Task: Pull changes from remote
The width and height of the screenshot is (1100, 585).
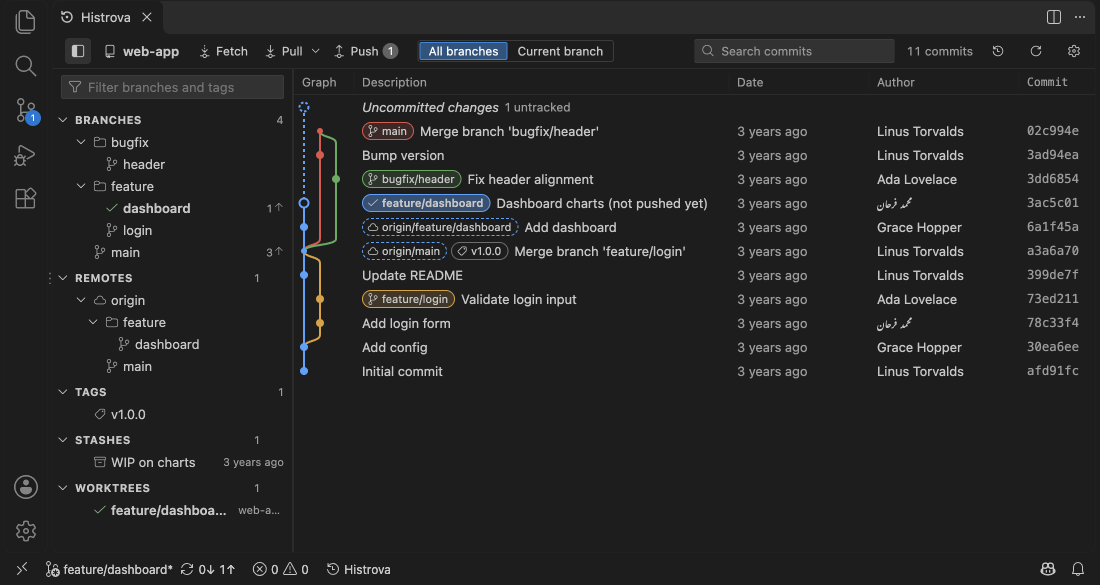Action: [x=285, y=51]
